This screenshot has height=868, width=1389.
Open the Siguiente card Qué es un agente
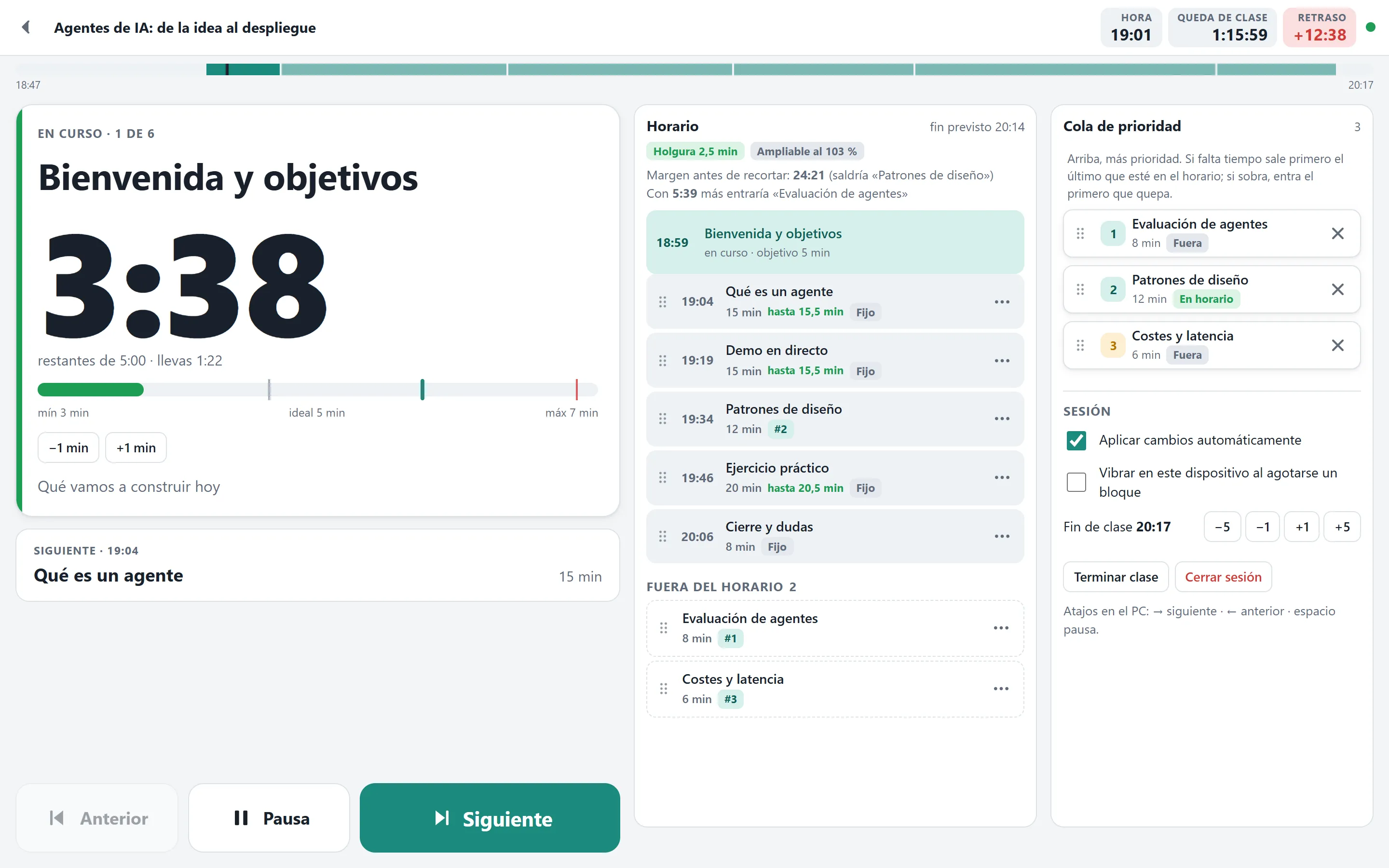317,566
